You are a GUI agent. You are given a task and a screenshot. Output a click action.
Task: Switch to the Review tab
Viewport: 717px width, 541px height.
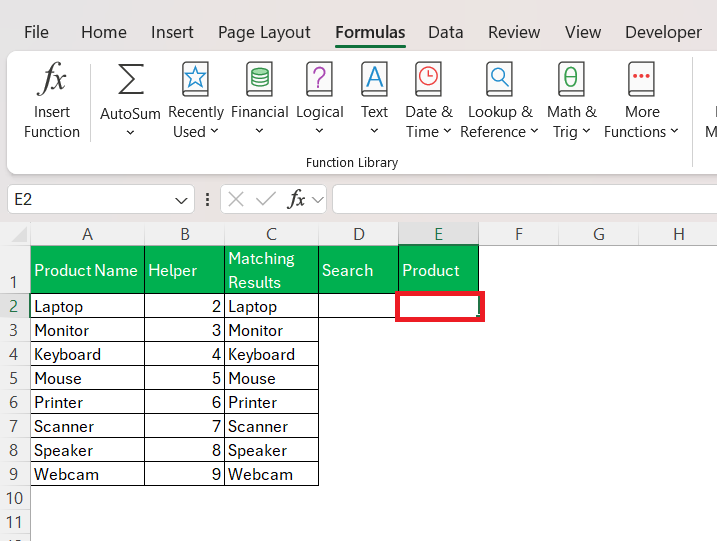click(514, 32)
